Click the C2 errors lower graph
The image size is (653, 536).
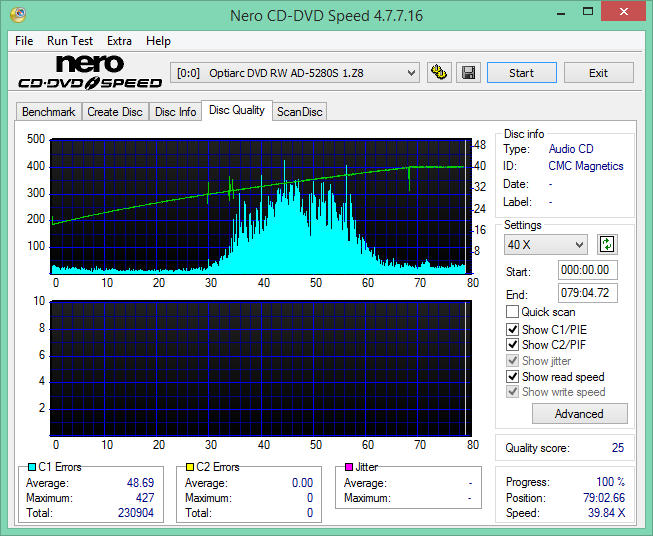click(261, 368)
